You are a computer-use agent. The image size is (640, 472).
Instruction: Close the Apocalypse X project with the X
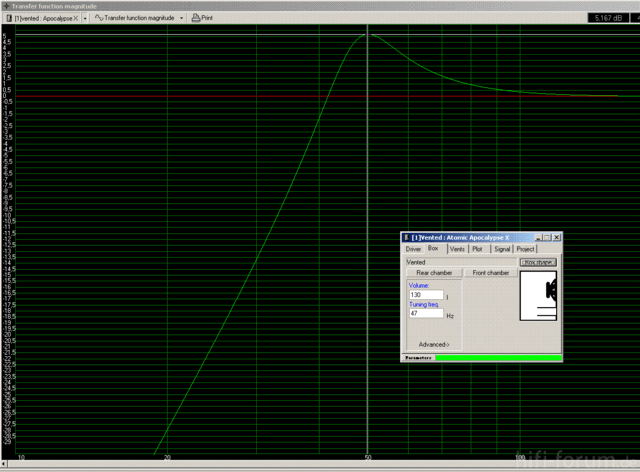[75, 18]
